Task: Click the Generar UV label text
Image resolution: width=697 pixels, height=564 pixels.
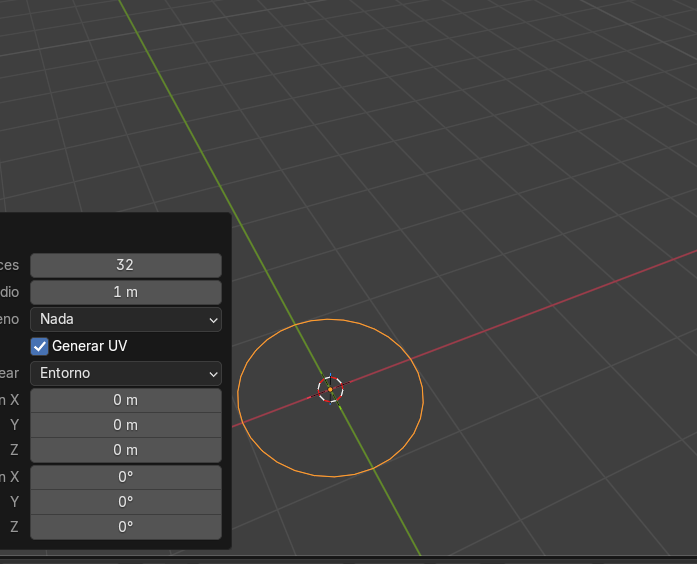Action: point(90,346)
